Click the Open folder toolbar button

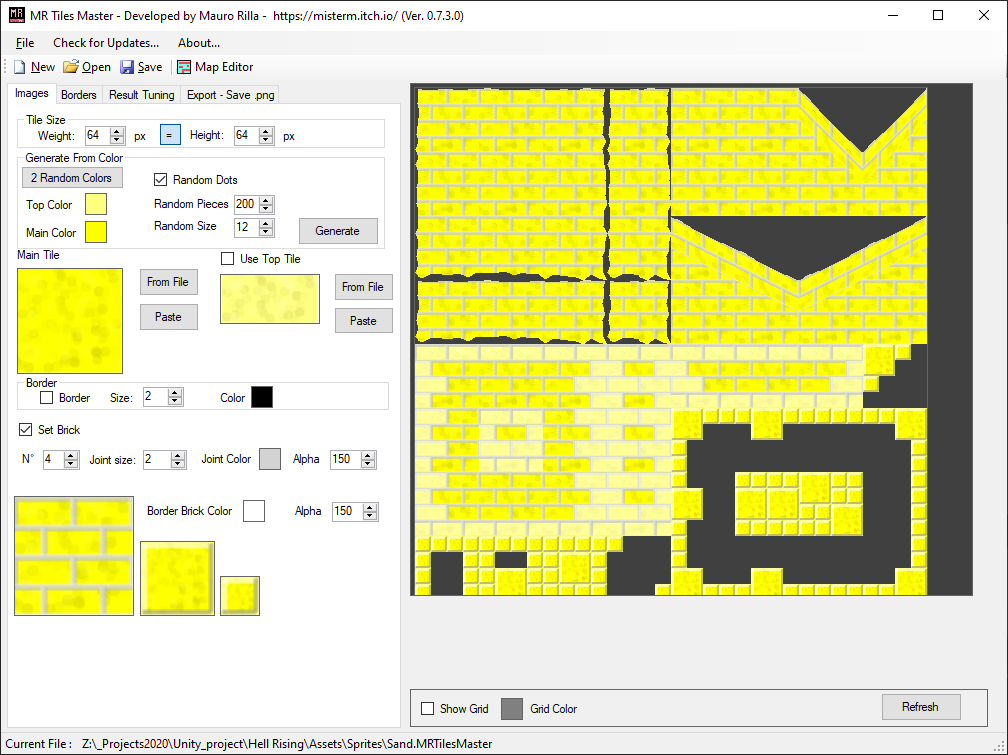87,67
